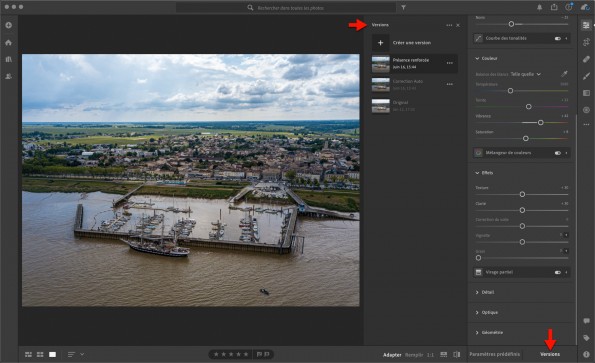
Task: Pick white balance with the eyedropper
Action: tap(564, 74)
